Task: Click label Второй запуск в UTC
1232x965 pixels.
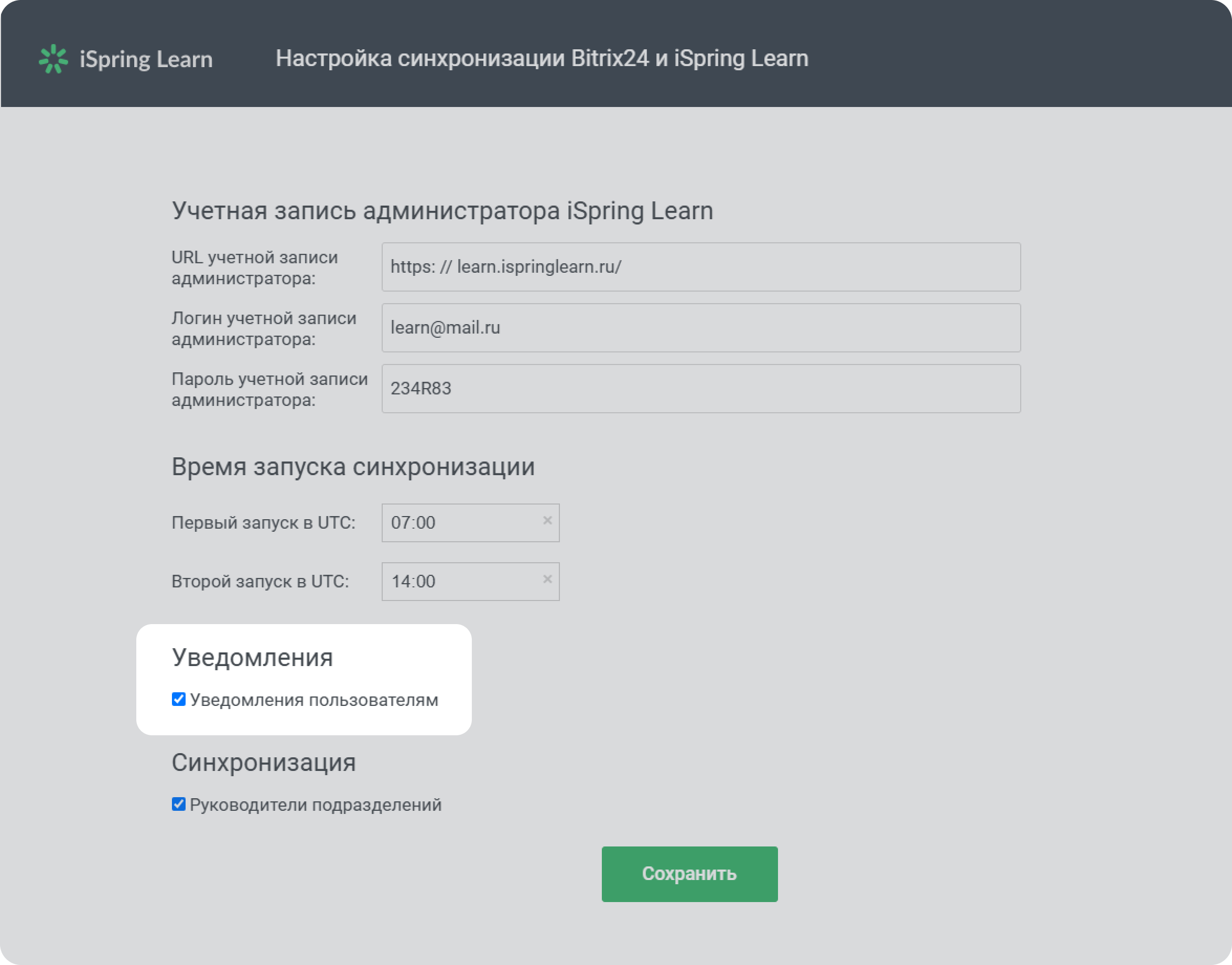Action: pyautogui.click(x=260, y=582)
